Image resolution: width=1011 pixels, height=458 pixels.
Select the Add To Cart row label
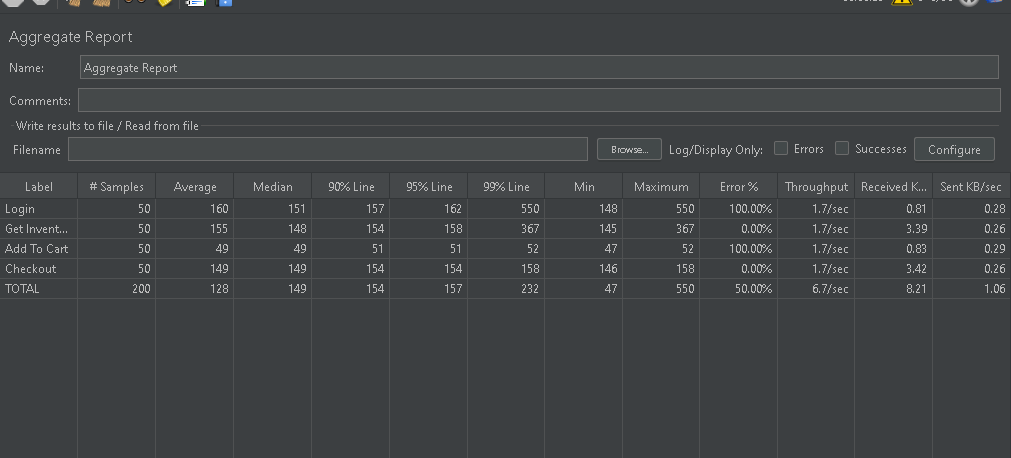[36, 248]
